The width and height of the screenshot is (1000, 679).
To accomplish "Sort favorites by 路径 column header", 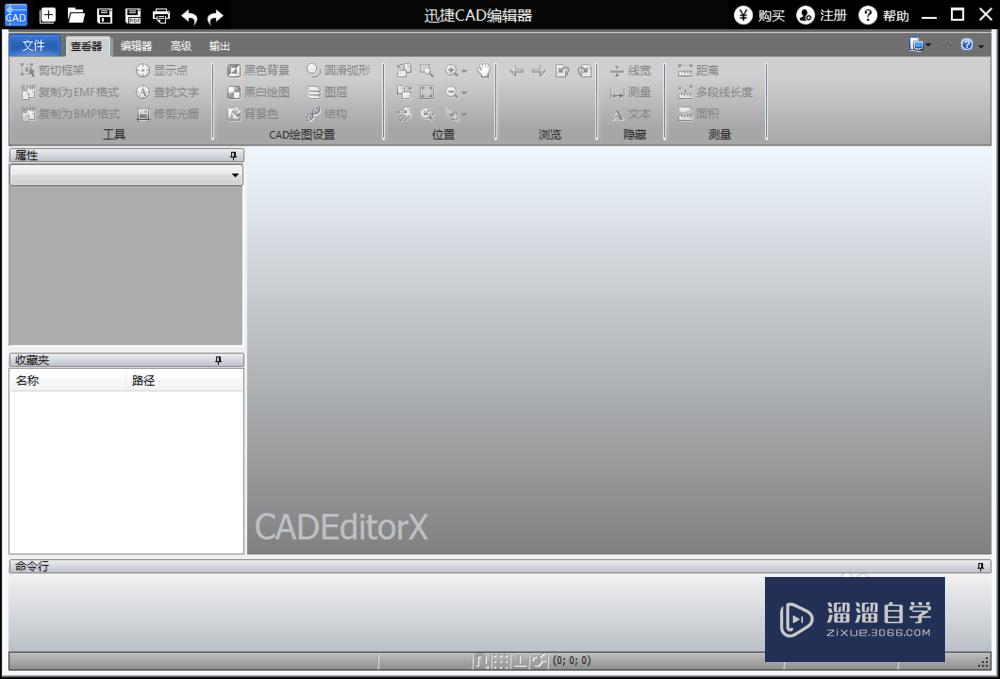I will [x=184, y=381].
